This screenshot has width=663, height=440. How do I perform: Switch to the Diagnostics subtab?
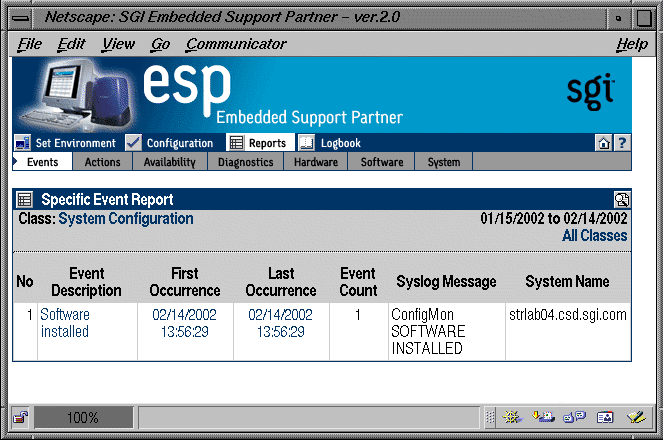coord(246,162)
